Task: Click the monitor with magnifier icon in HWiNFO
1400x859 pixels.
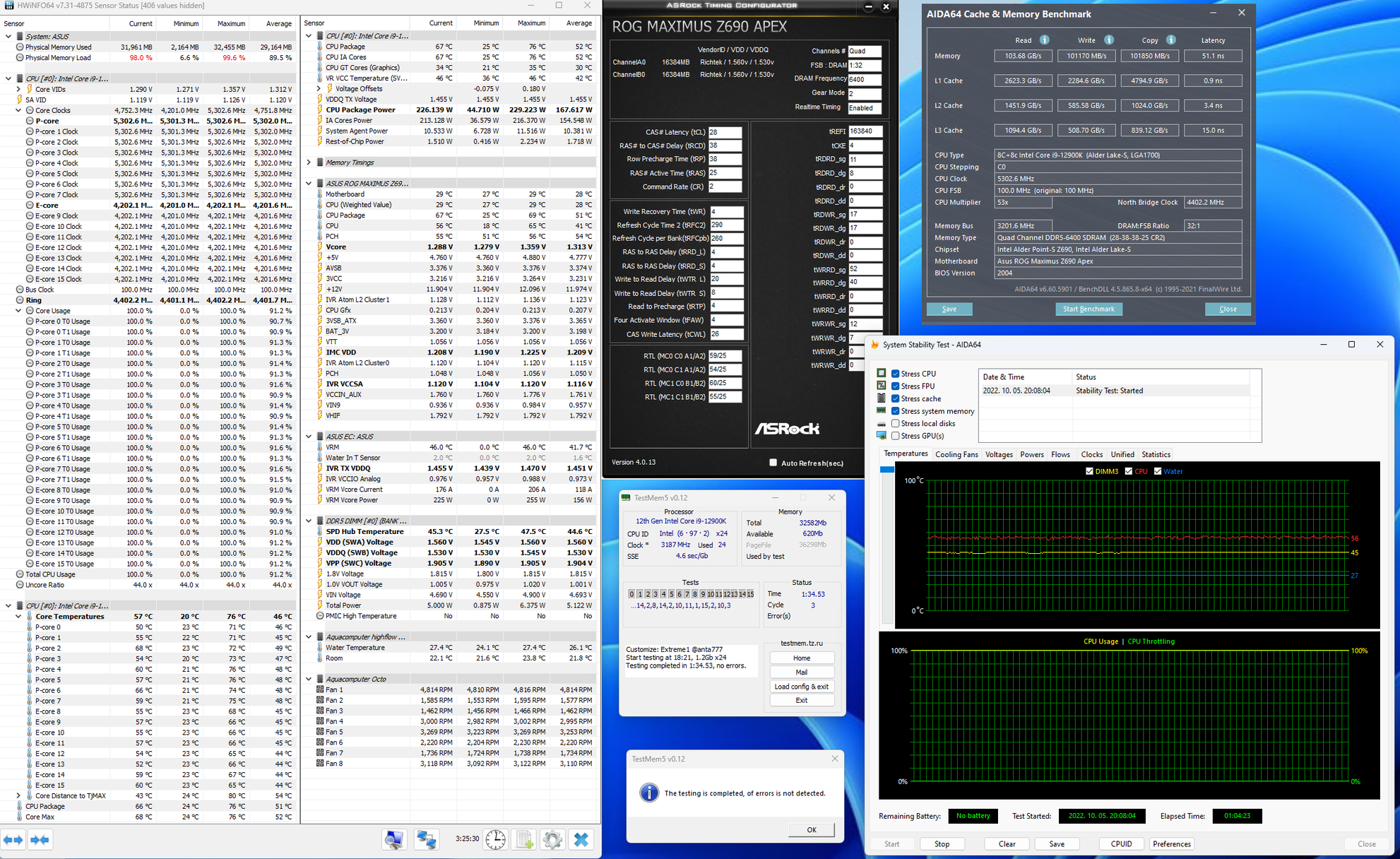Action: point(394,839)
